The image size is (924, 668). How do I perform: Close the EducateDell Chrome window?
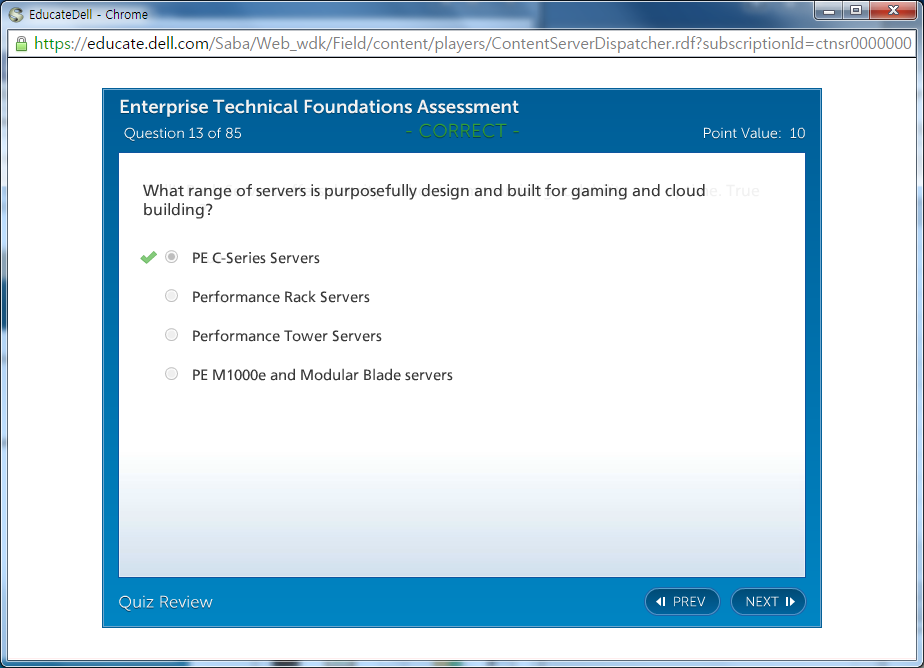(891, 11)
